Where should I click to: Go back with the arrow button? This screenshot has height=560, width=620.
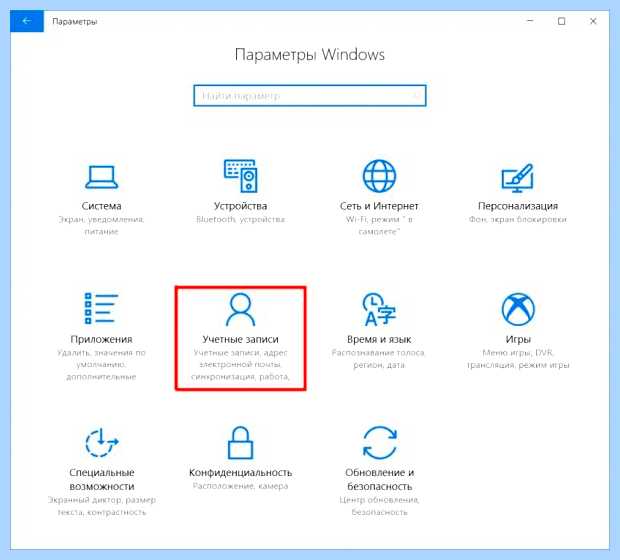click(x=26, y=21)
